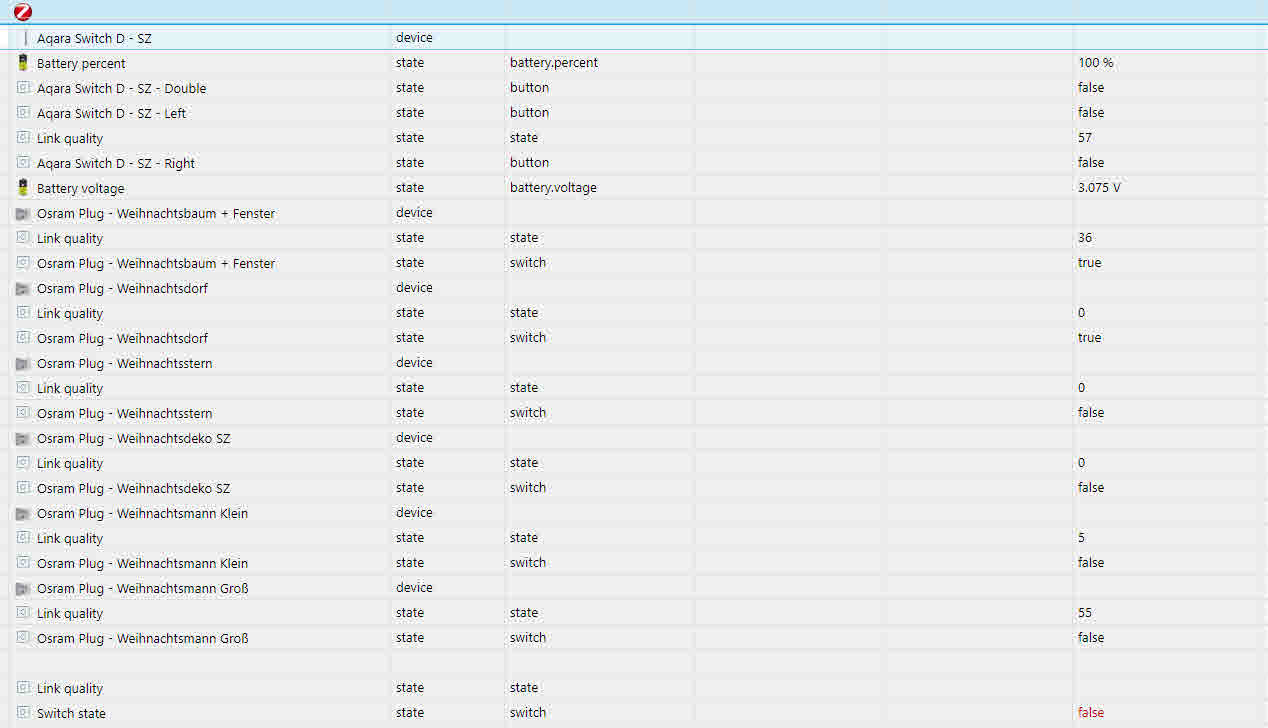Click the Link quality icon in the 36 row
Image resolution: width=1268 pixels, height=728 pixels.
[x=24, y=238]
